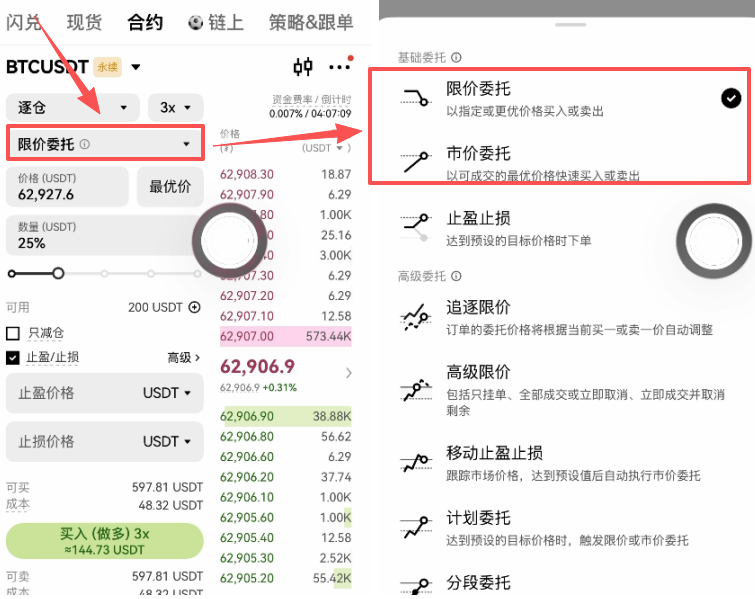This screenshot has width=755, height=599.
Task: Click ask price 62,908.30 in order book
Action: tap(247, 174)
